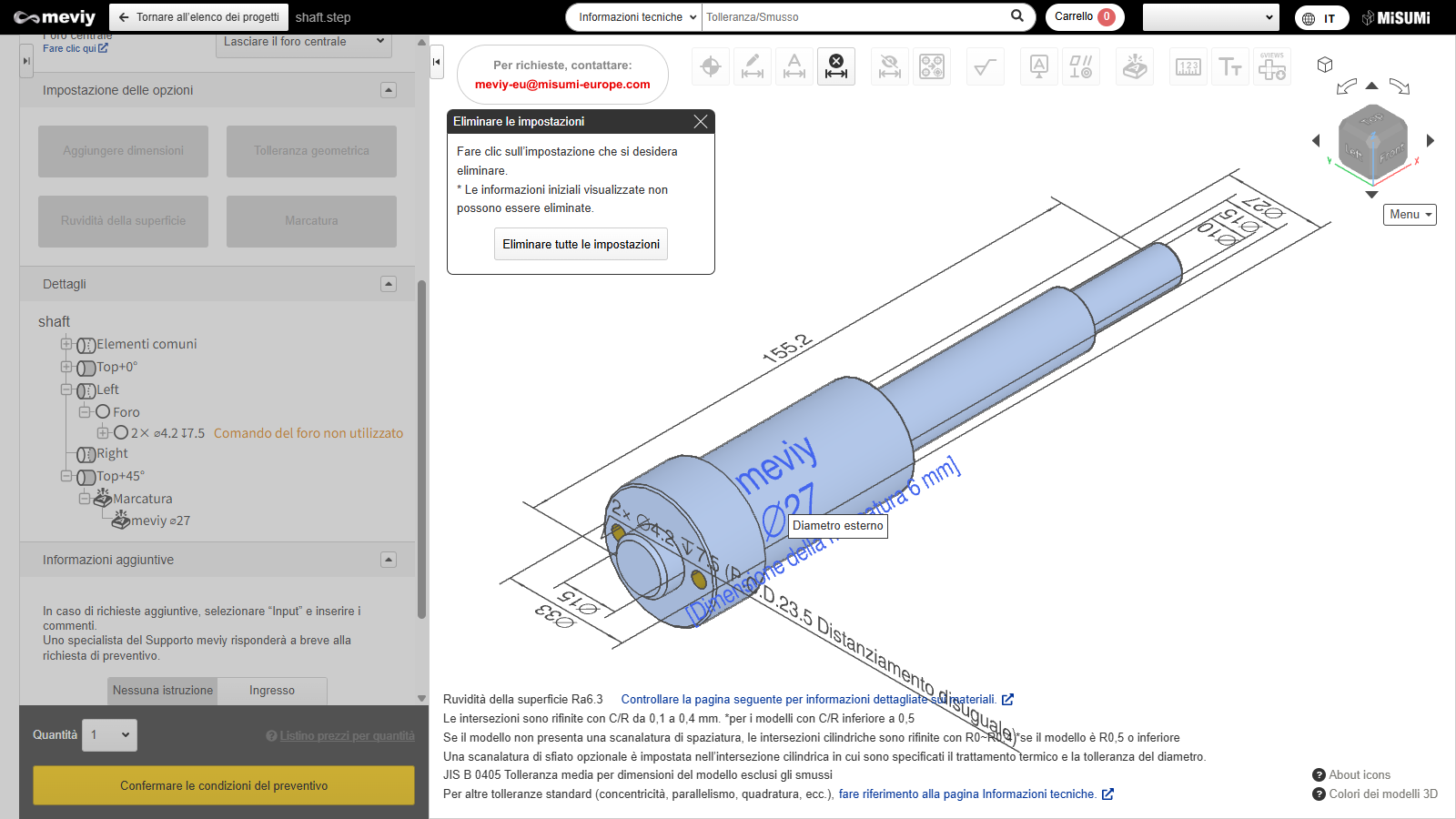Click the Tolleranza/Smusso search field
This screenshot has width=1456, height=819.
point(855,17)
